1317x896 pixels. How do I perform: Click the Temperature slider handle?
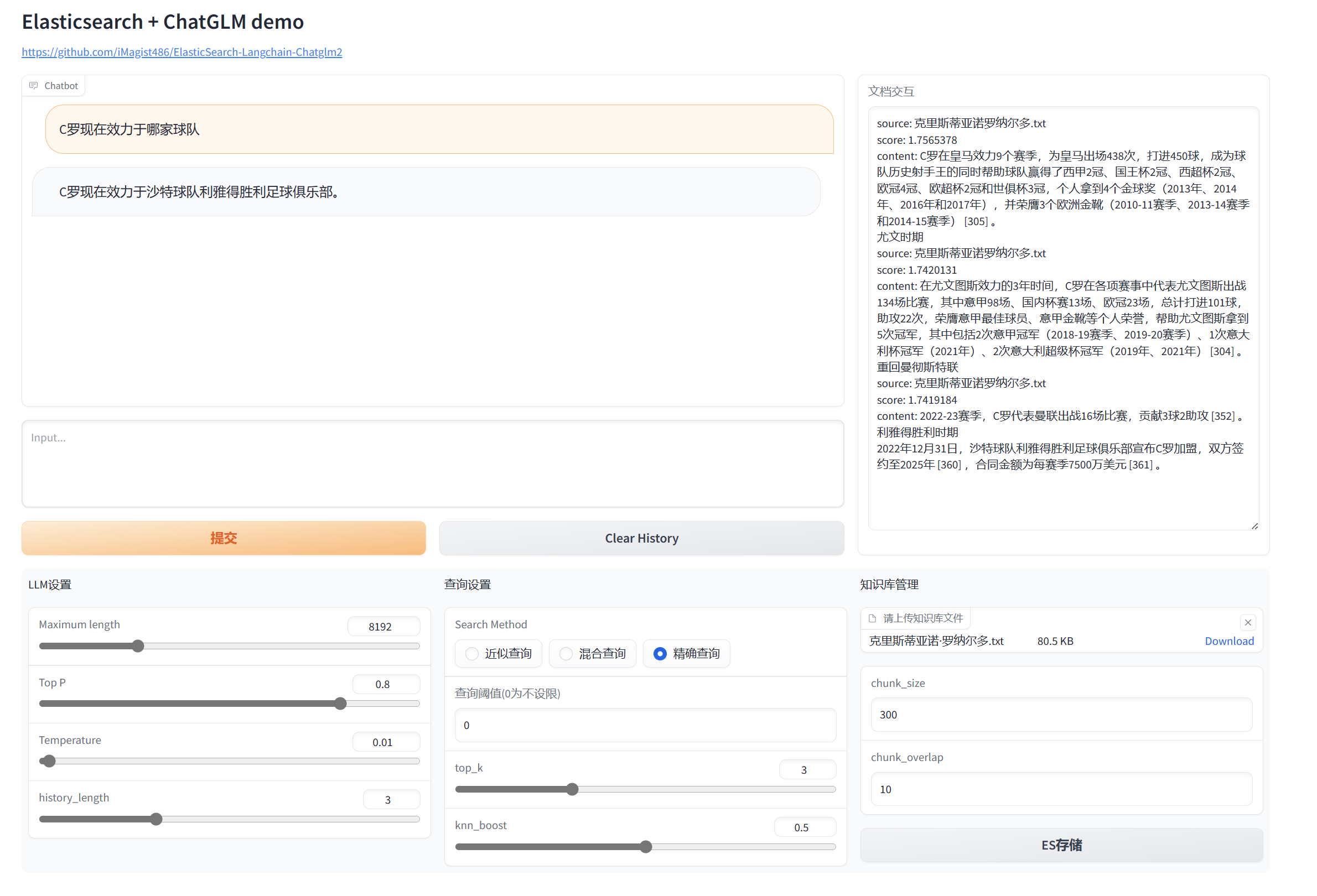click(49, 762)
